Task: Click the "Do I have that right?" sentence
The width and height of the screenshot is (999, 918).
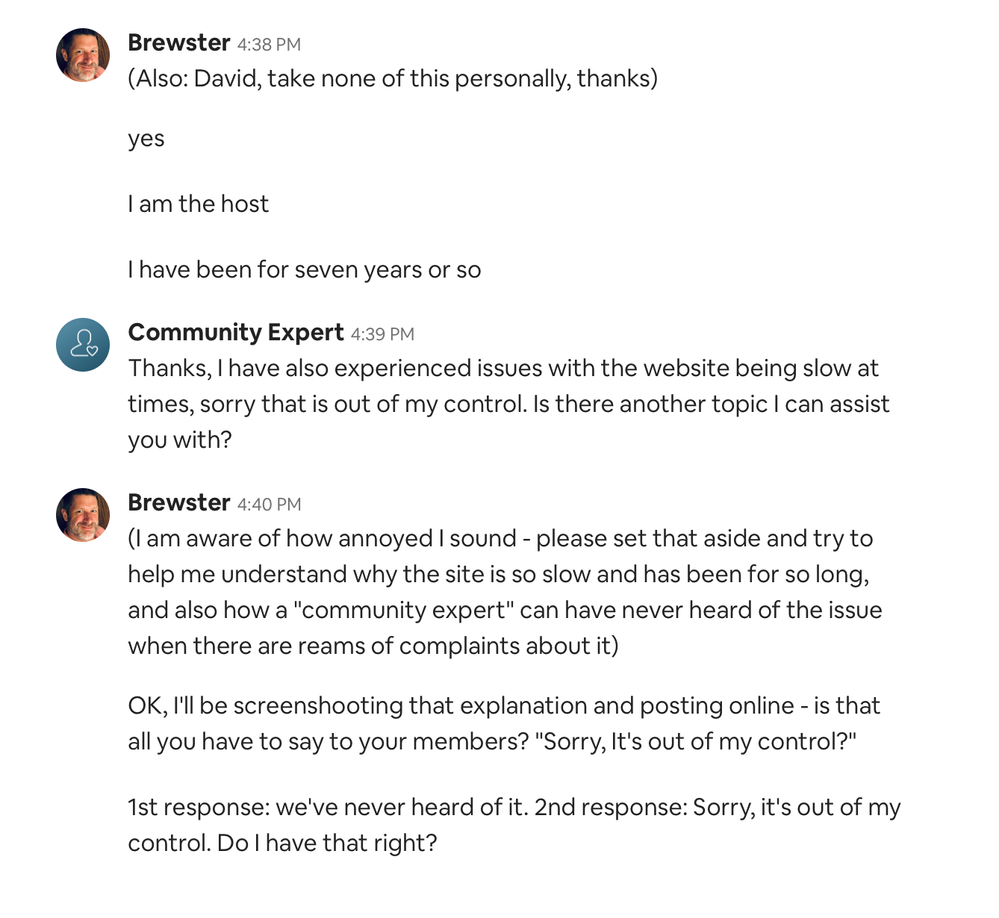Action: (325, 843)
